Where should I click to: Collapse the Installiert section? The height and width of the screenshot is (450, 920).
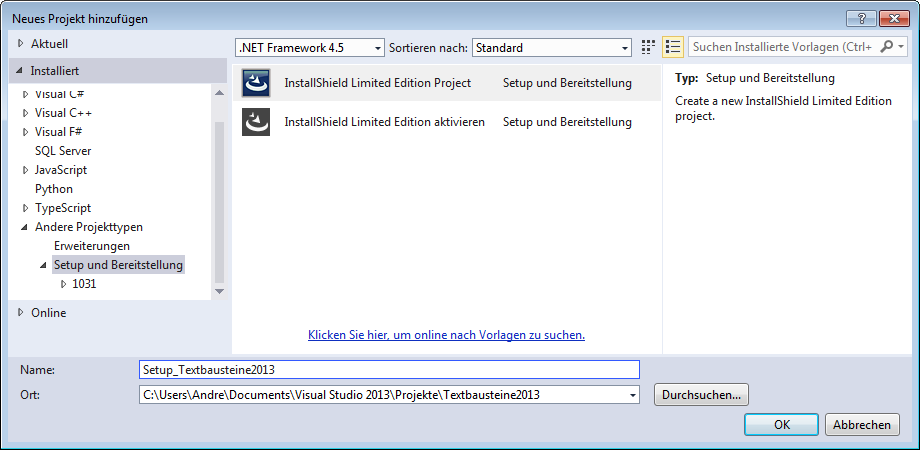[x=21, y=71]
